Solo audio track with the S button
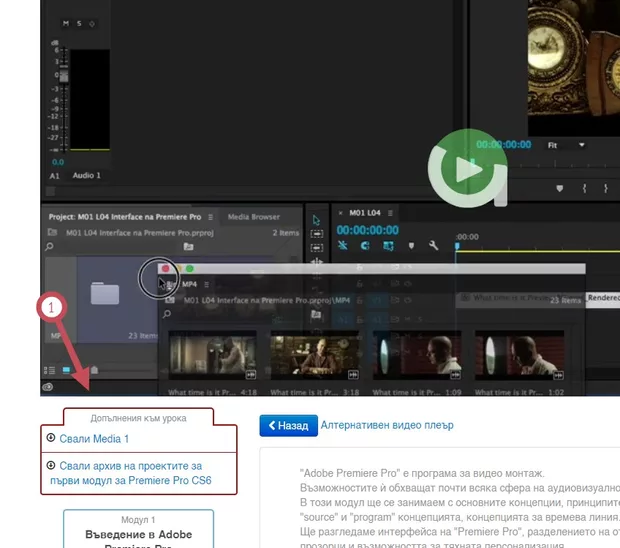This screenshot has height=548, width=620. 79,22
